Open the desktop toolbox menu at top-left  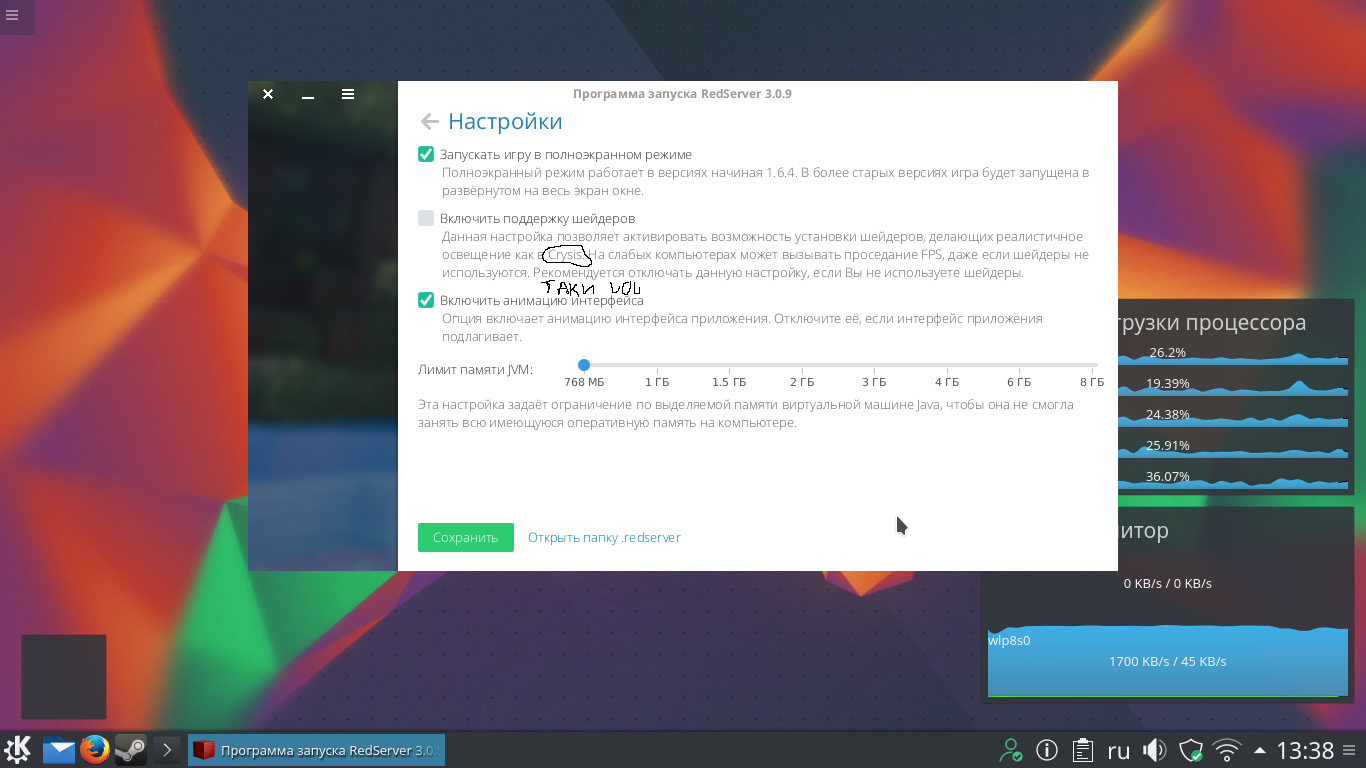pyautogui.click(x=12, y=15)
